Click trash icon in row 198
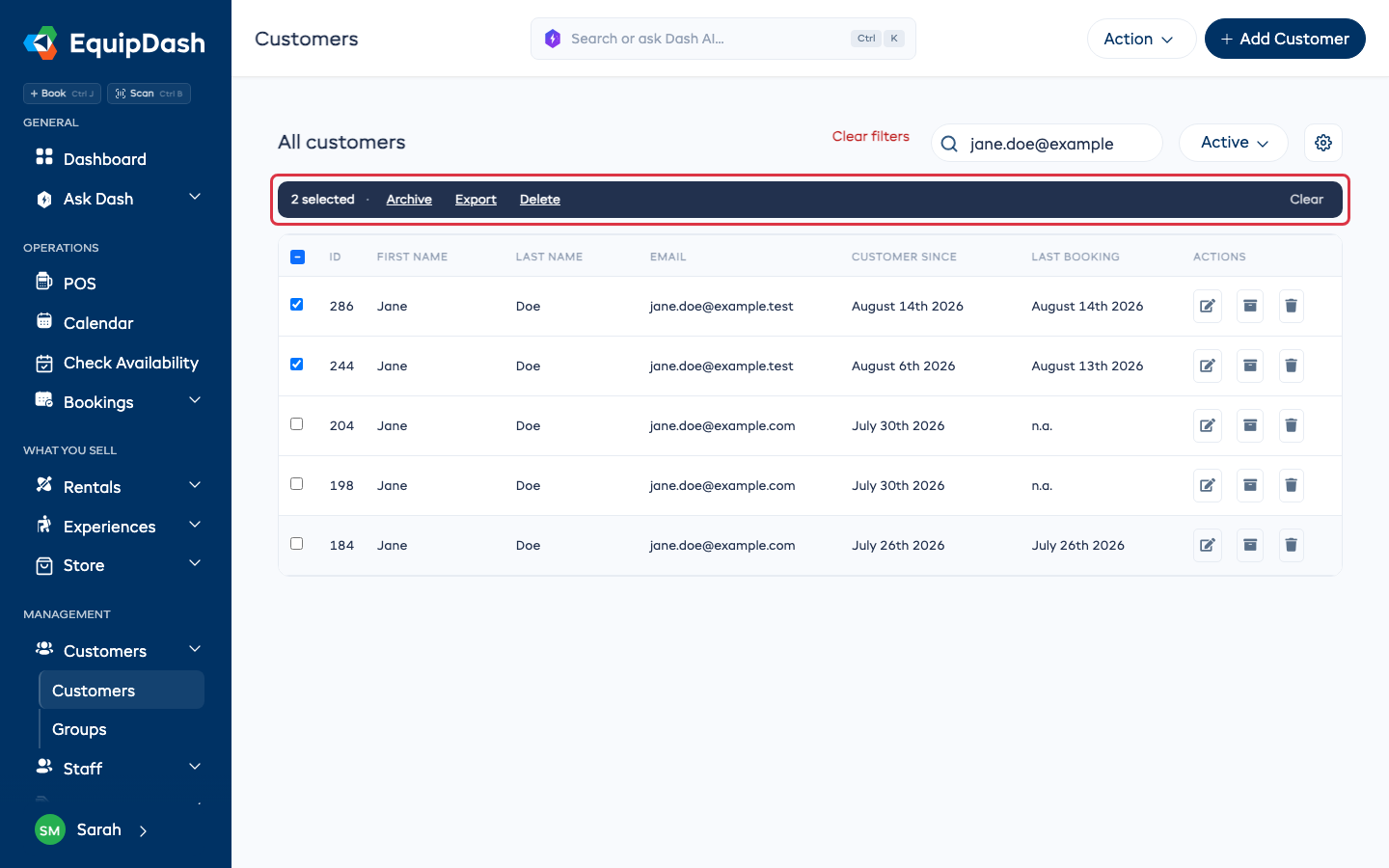This screenshot has height=868, width=1389. [1291, 485]
